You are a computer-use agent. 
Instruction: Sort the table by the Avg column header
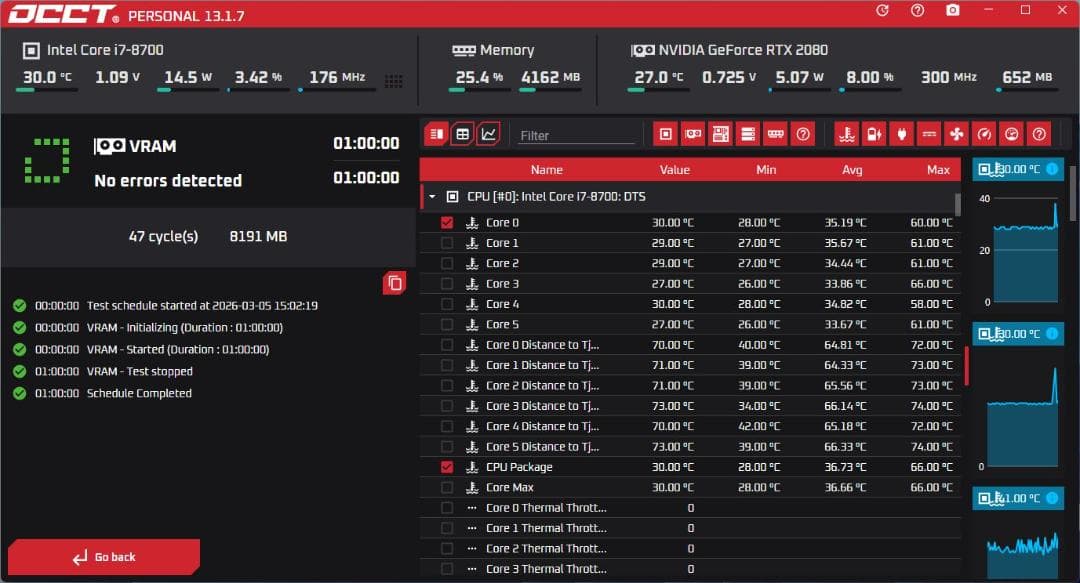click(852, 170)
